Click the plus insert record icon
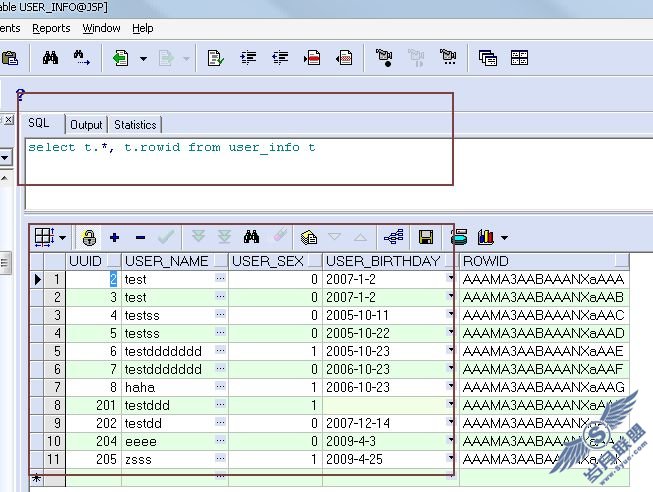653x492 pixels. tap(114, 237)
